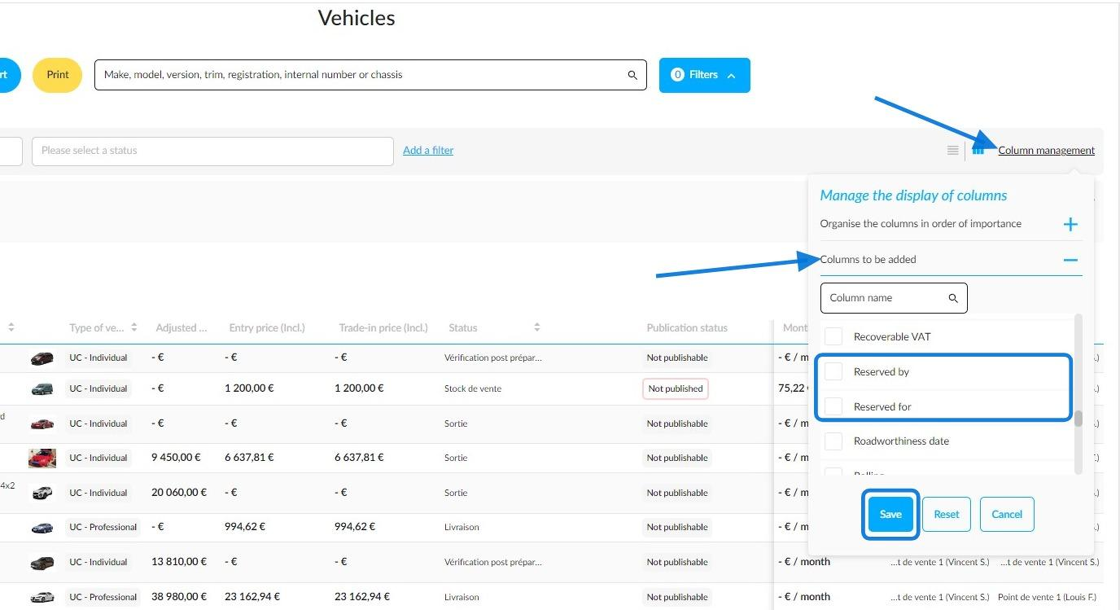Click the Add a filter link

pos(428,150)
